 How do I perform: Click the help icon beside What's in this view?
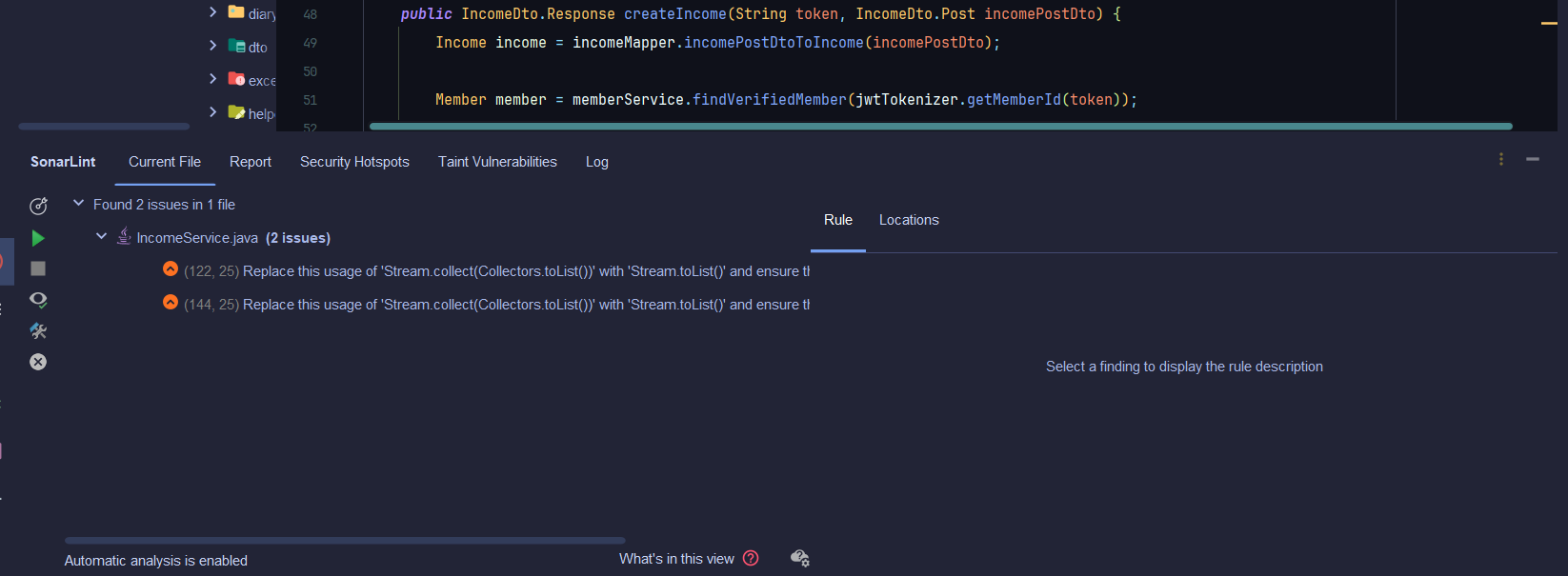(751, 558)
